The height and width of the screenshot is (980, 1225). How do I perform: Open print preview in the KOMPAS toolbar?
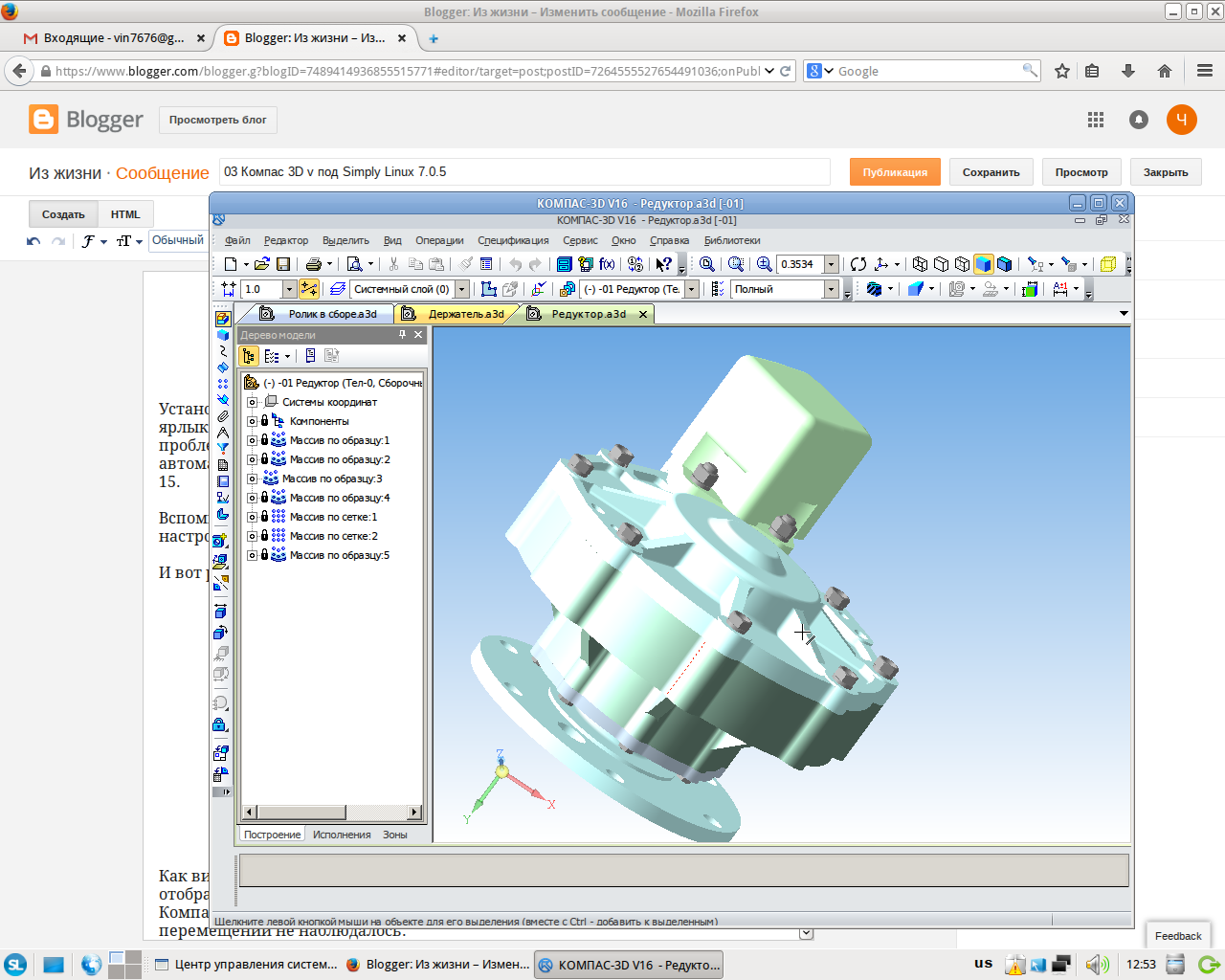click(354, 264)
